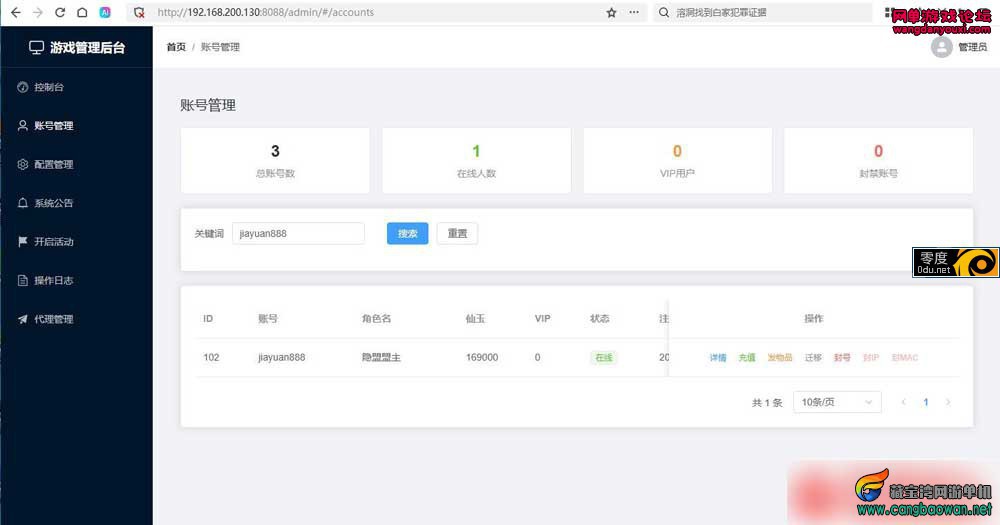The width and height of the screenshot is (1000, 525).
Task: Click the 管理员 avatar icon
Action: (x=941, y=47)
